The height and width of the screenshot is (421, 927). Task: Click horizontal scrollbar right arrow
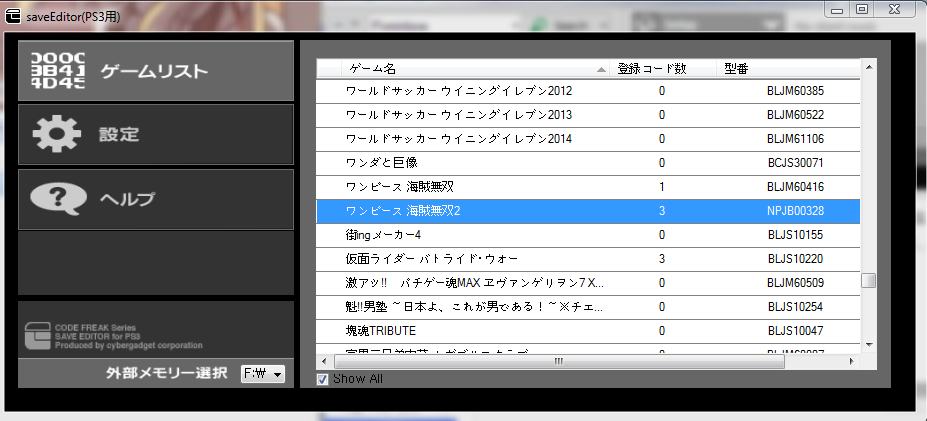click(x=851, y=361)
